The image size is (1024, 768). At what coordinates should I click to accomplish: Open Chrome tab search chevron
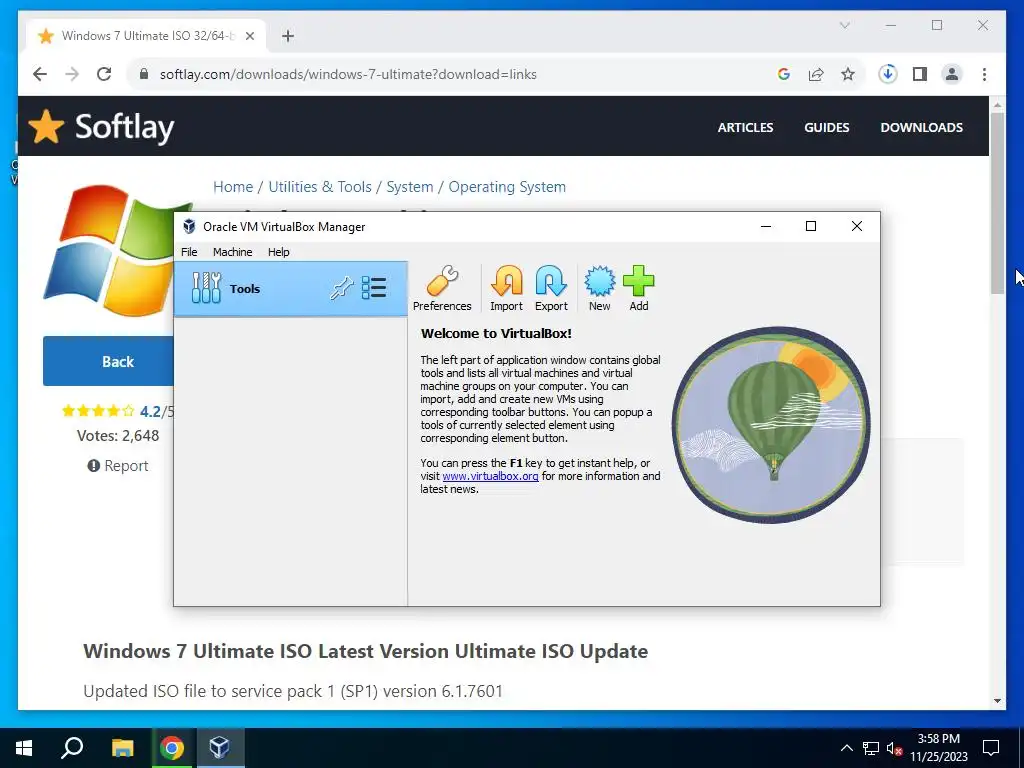[844, 25]
